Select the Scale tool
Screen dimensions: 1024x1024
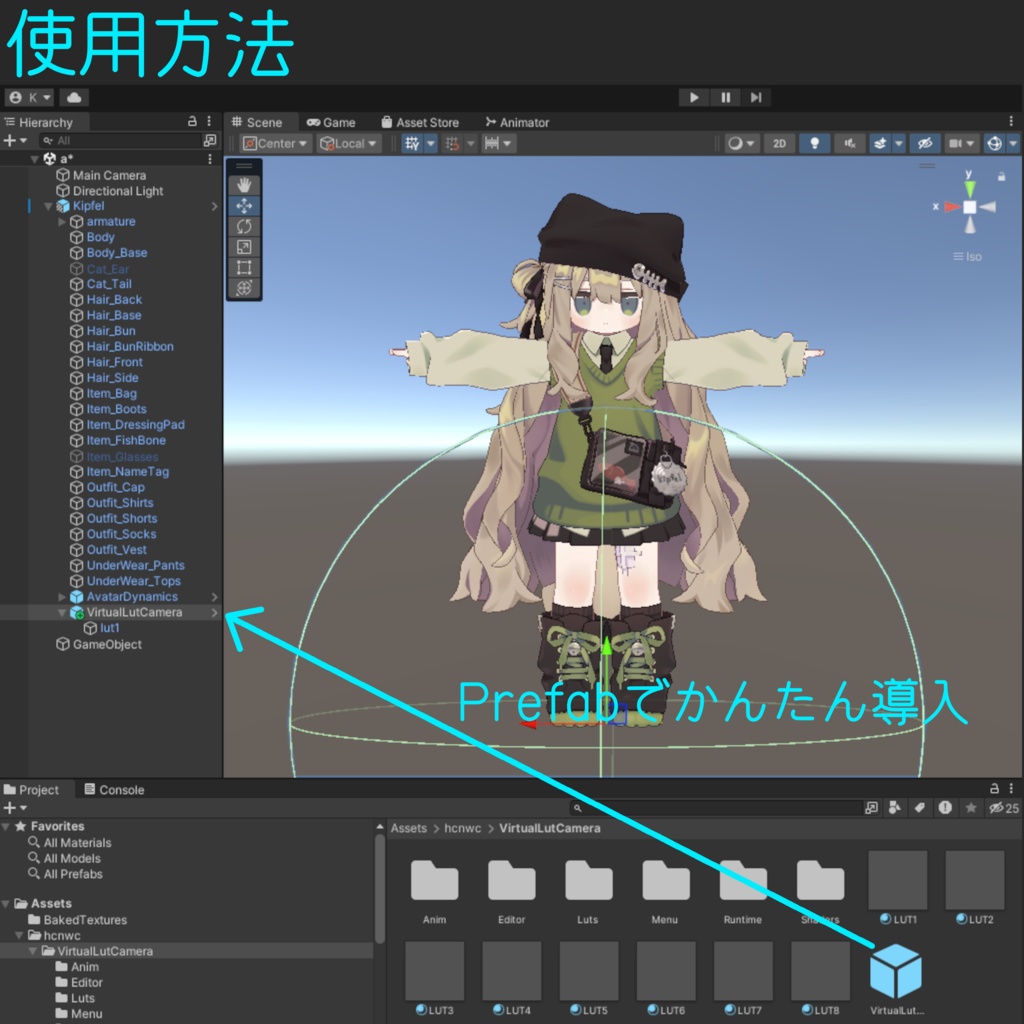tap(243, 246)
